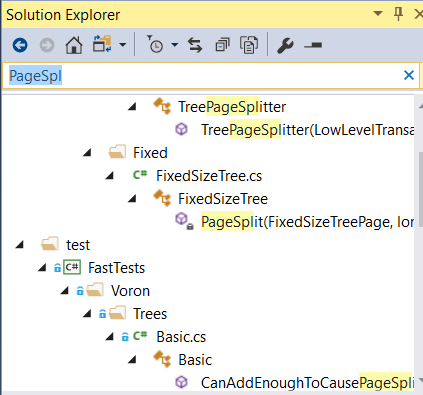The image size is (423, 395).
Task: Open the Solution Explorer window options dropdown
Action: click(378, 14)
